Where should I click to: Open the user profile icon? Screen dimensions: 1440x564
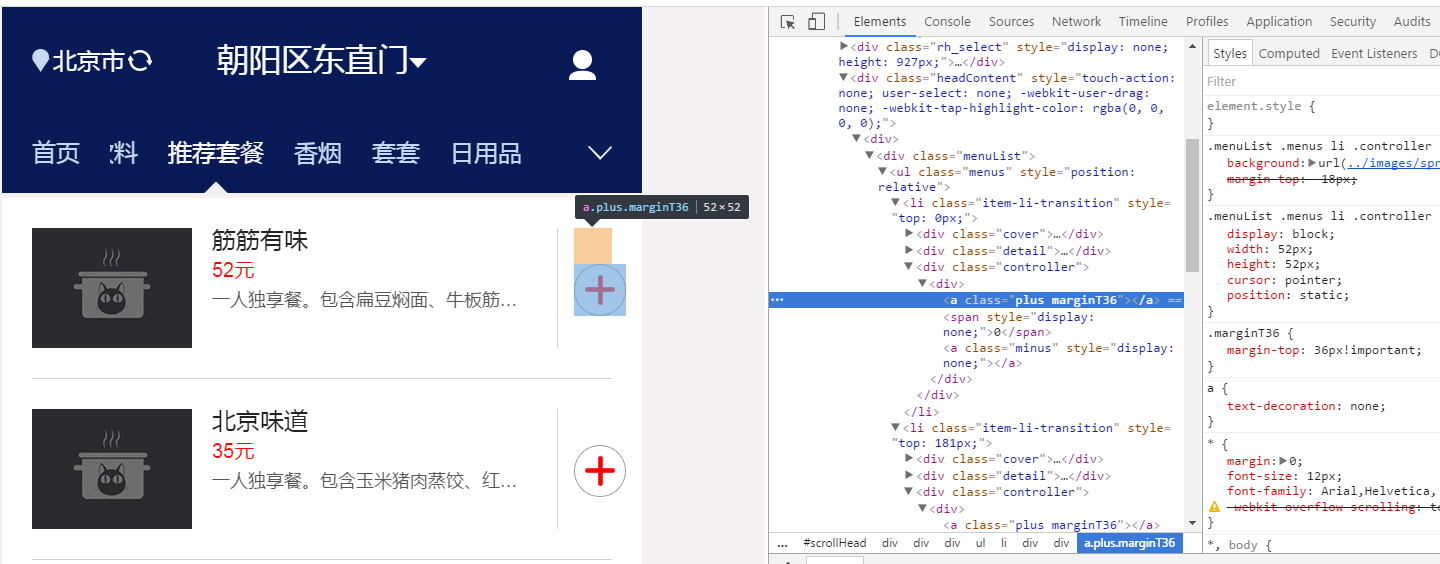click(x=582, y=65)
